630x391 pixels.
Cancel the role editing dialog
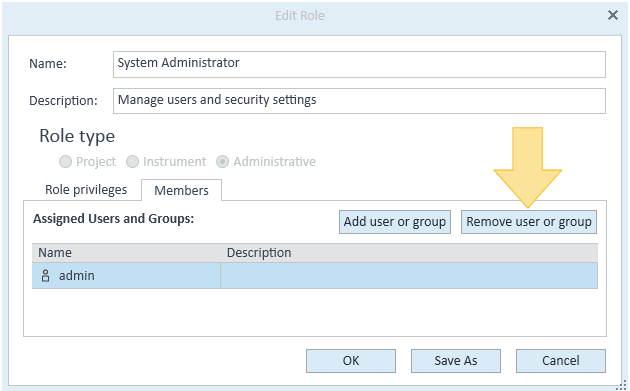tap(560, 361)
